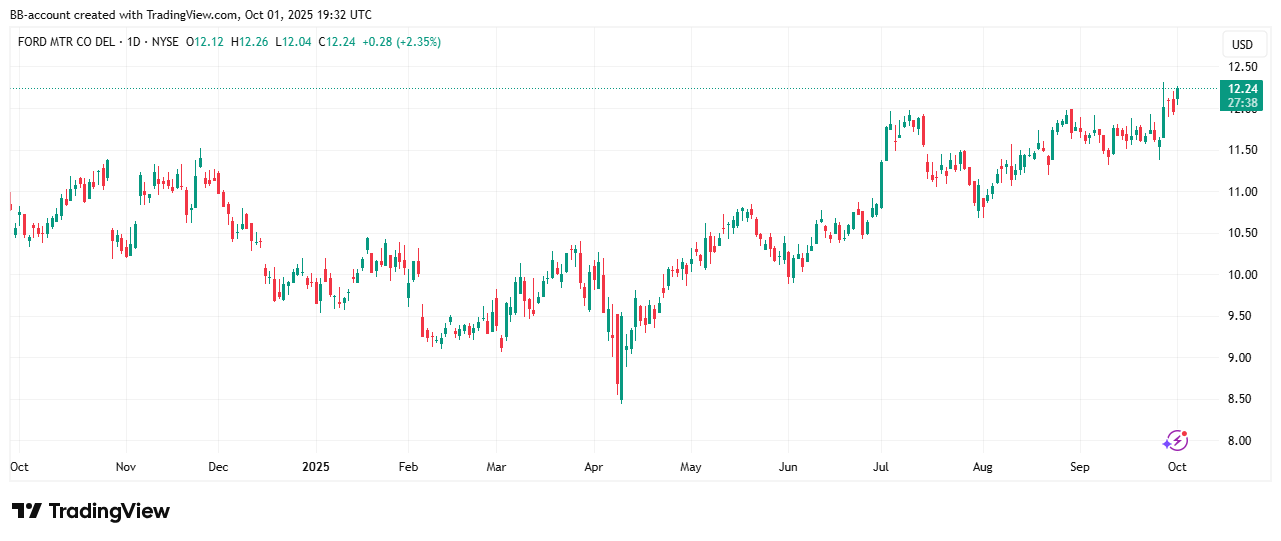Viewport: 1281px width, 541px height.
Task: Click the Nov label on the time axis
Action: [125, 467]
